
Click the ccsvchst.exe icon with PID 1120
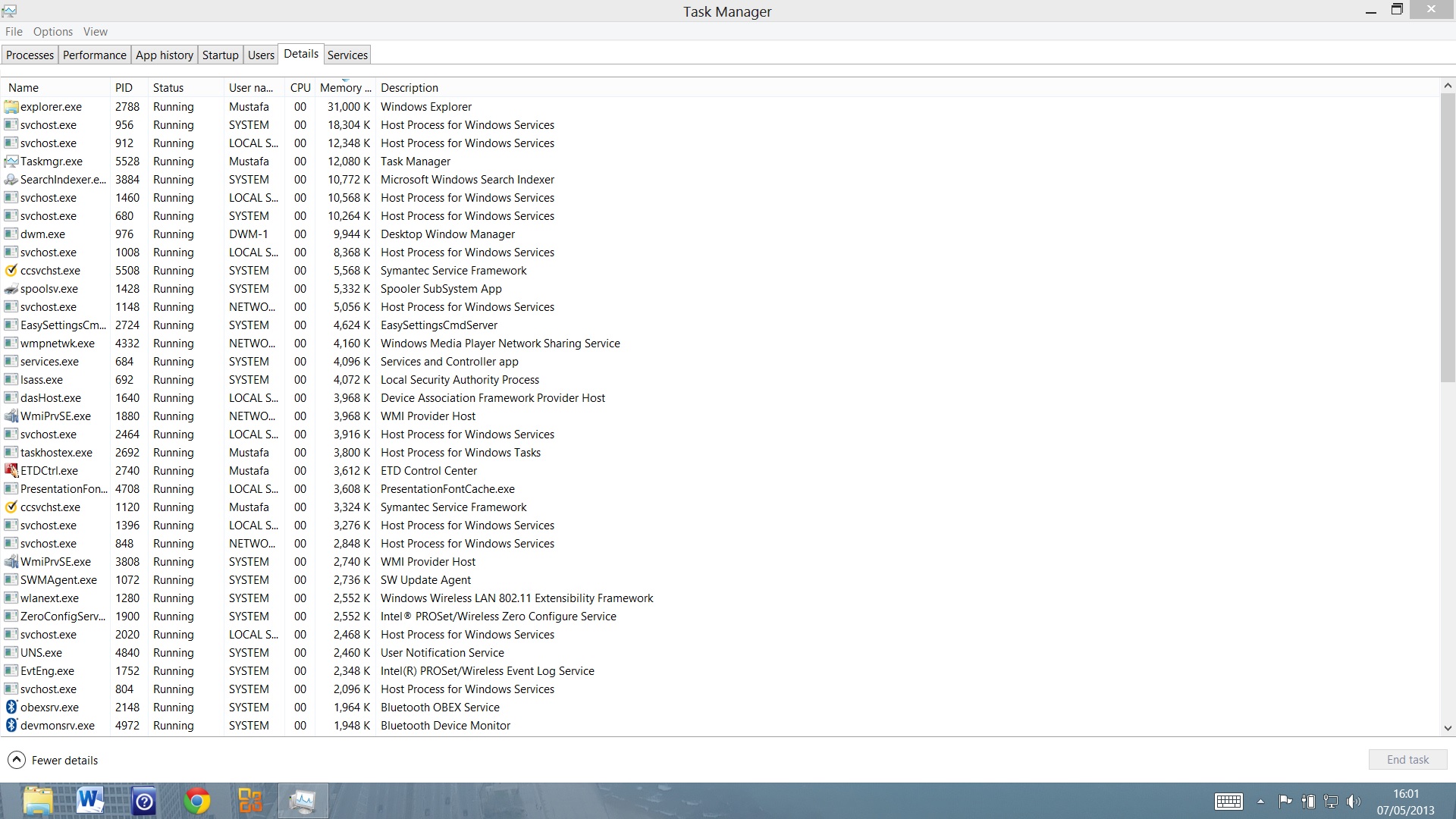click(x=11, y=507)
